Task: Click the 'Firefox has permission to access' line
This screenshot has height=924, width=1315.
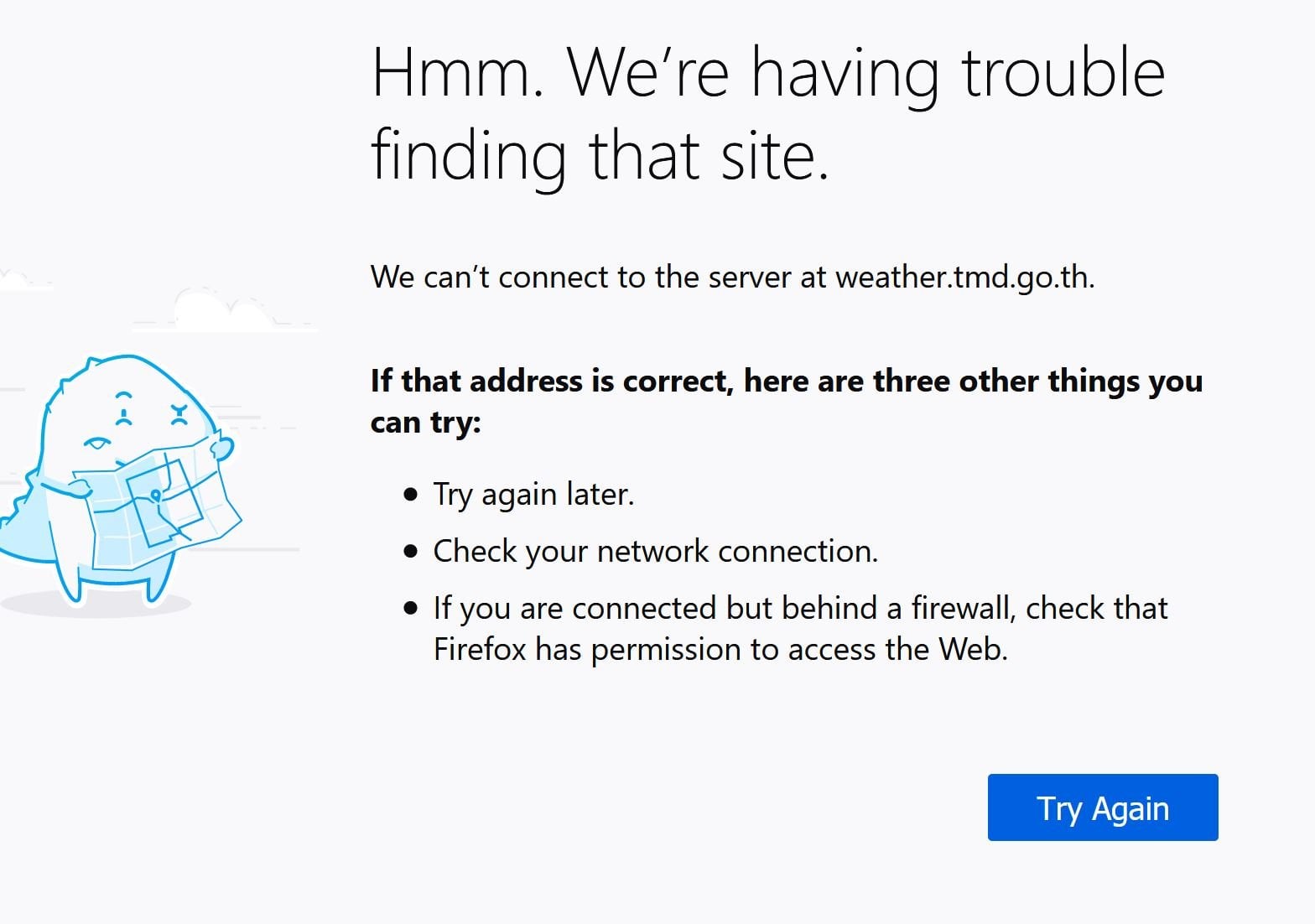Action: pos(720,650)
